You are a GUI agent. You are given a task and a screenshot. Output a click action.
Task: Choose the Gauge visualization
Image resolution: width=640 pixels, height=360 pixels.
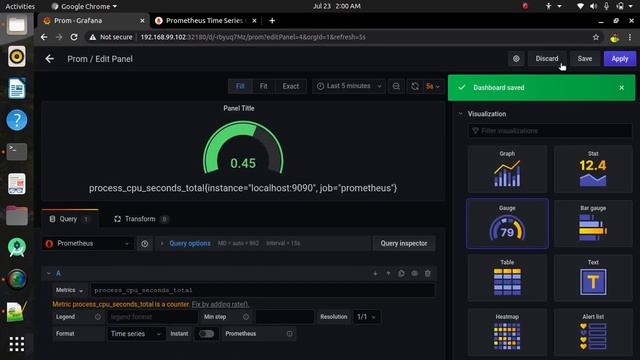(x=507, y=224)
